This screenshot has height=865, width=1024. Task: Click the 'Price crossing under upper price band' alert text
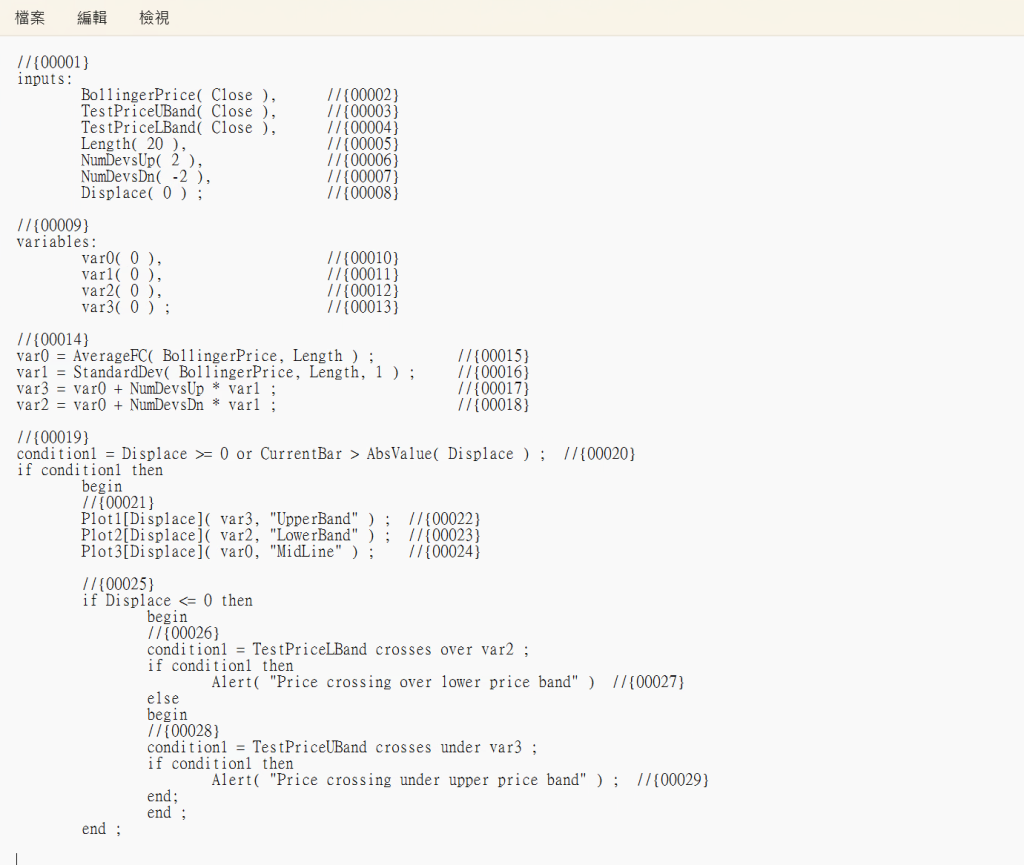(430, 780)
